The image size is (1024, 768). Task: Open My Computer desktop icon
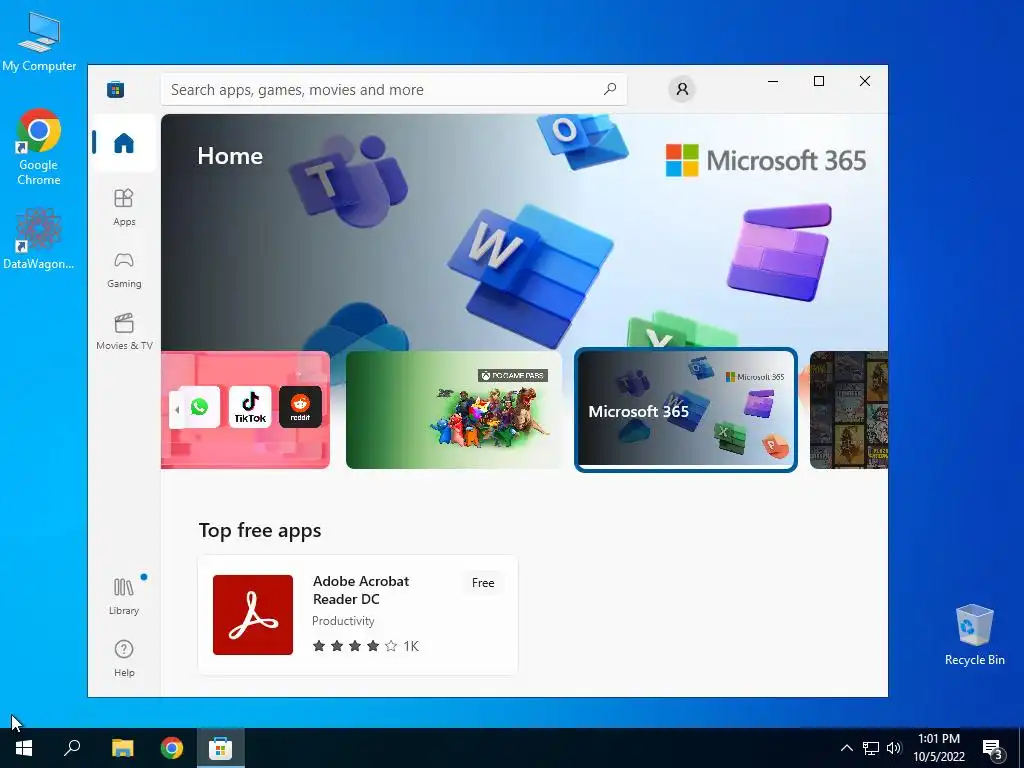pyautogui.click(x=39, y=41)
